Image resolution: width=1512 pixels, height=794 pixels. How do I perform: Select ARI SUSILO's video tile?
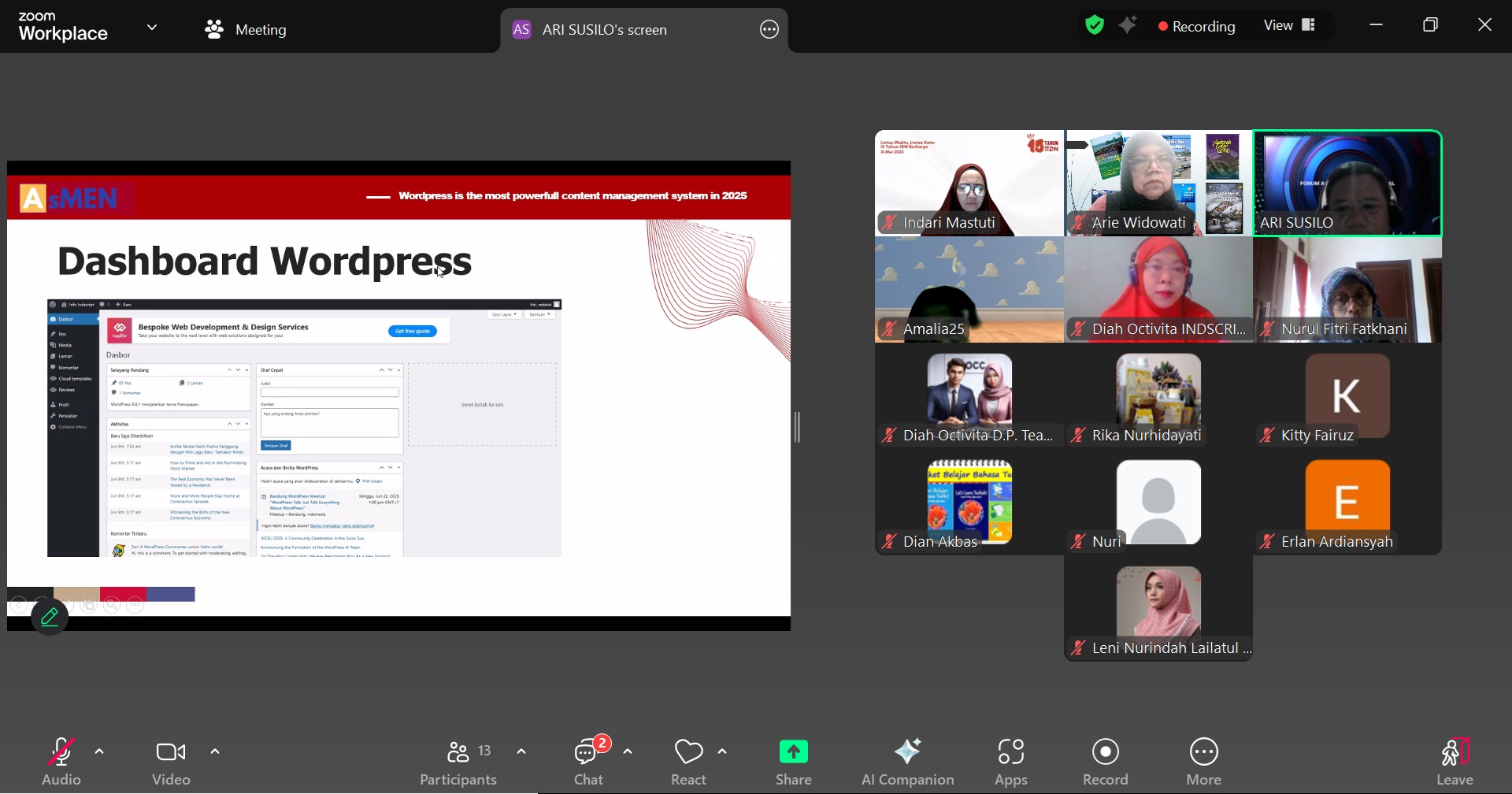tap(1347, 183)
